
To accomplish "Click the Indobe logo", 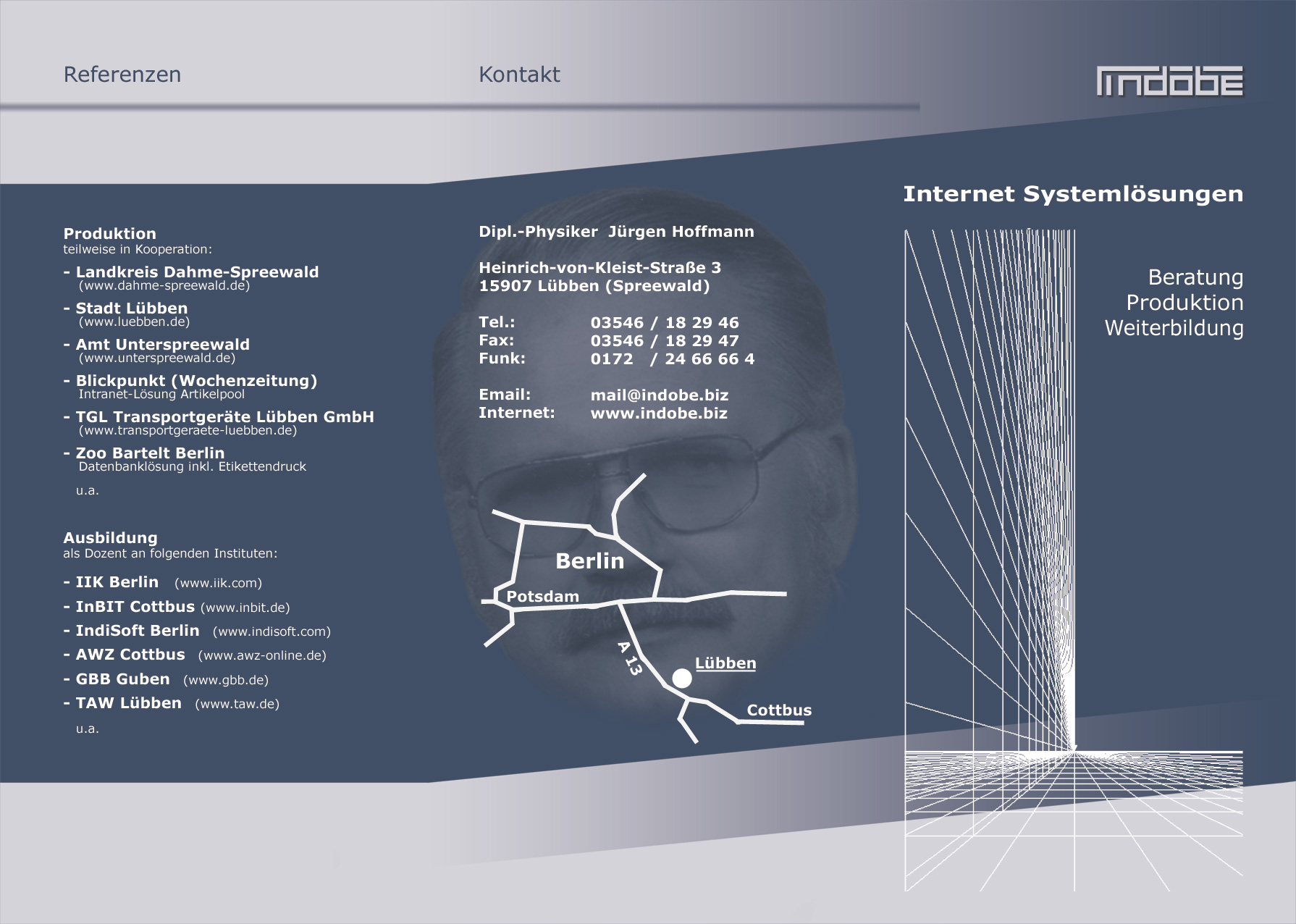I will pyautogui.click(x=1169, y=81).
